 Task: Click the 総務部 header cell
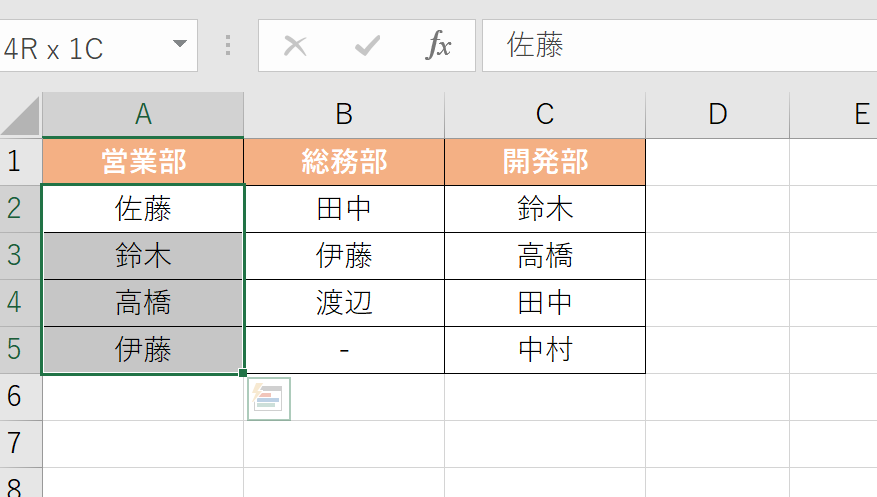[x=344, y=162]
